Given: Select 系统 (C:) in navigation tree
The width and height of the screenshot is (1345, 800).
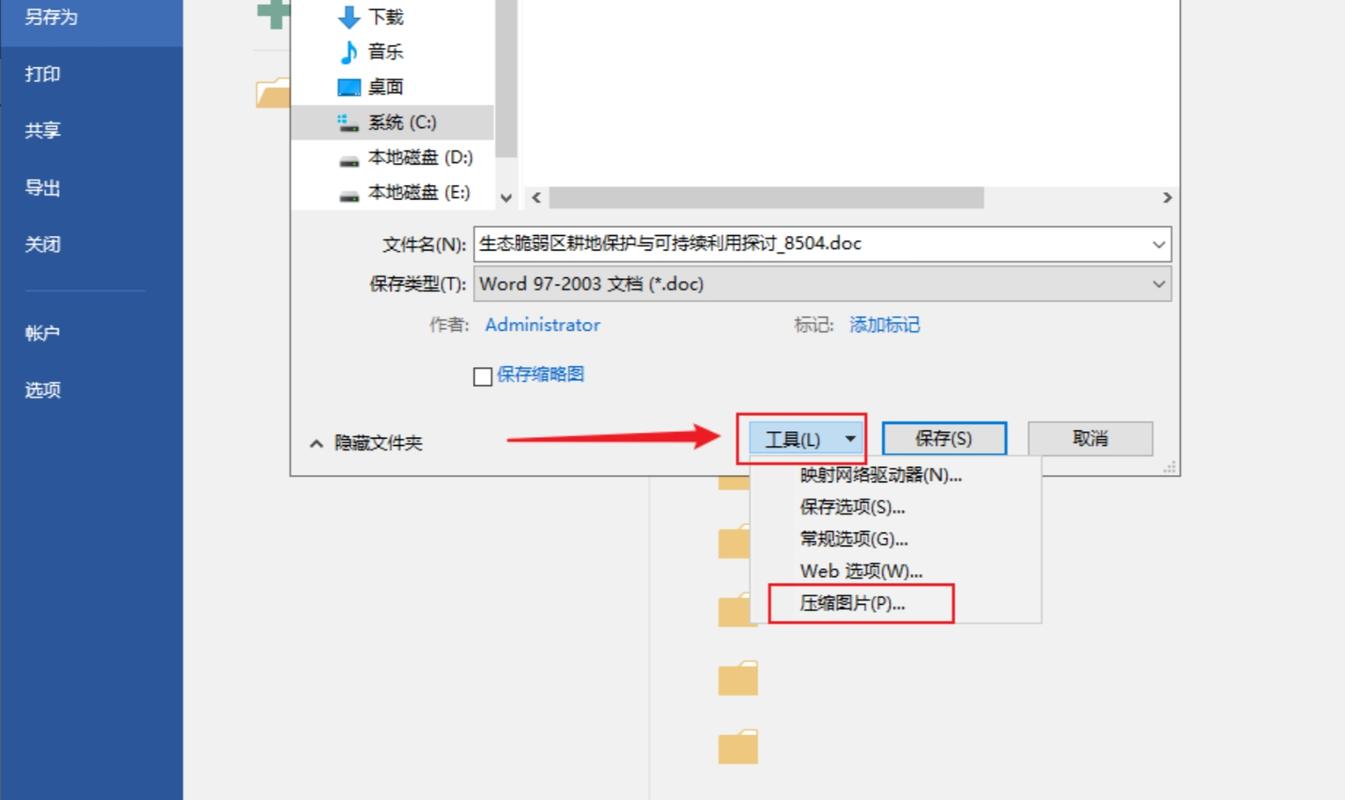Looking at the screenshot, I should point(402,122).
